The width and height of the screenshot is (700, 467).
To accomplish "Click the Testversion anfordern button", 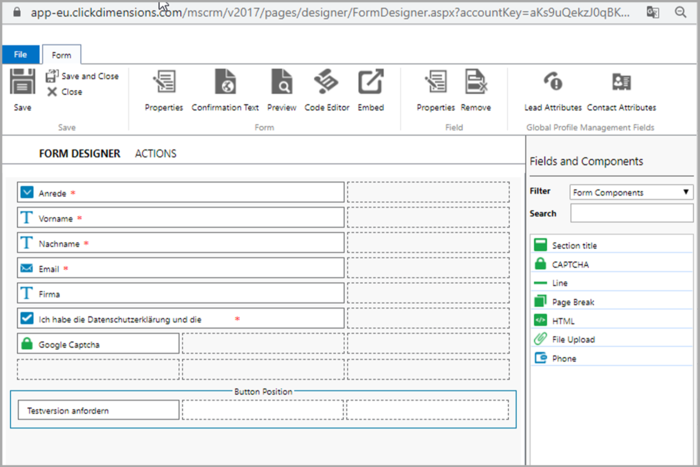I will point(99,410).
